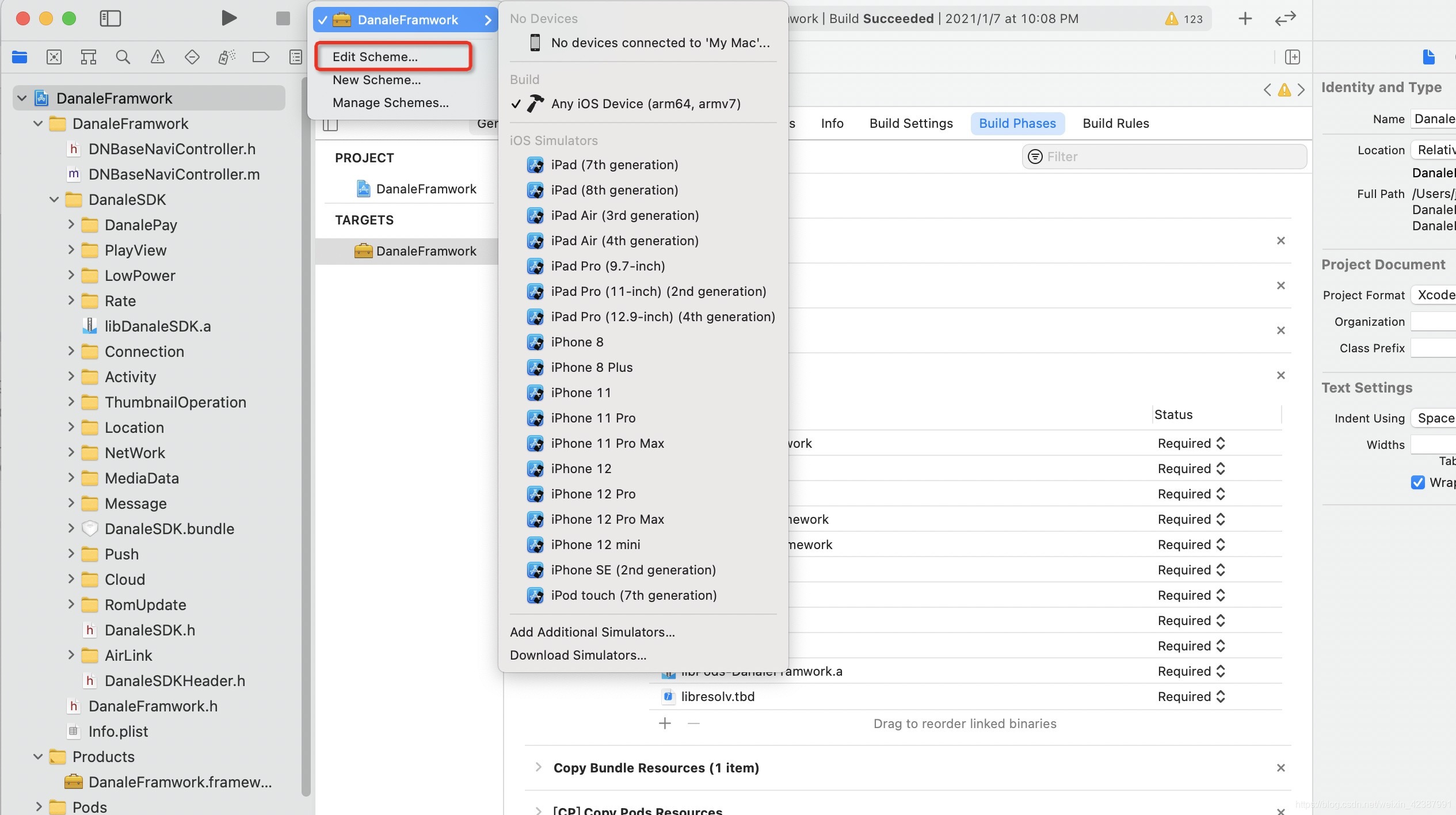Viewport: 1456px width, 815px height.
Task: Choose Manage Schemes... from the menu
Action: pos(391,102)
